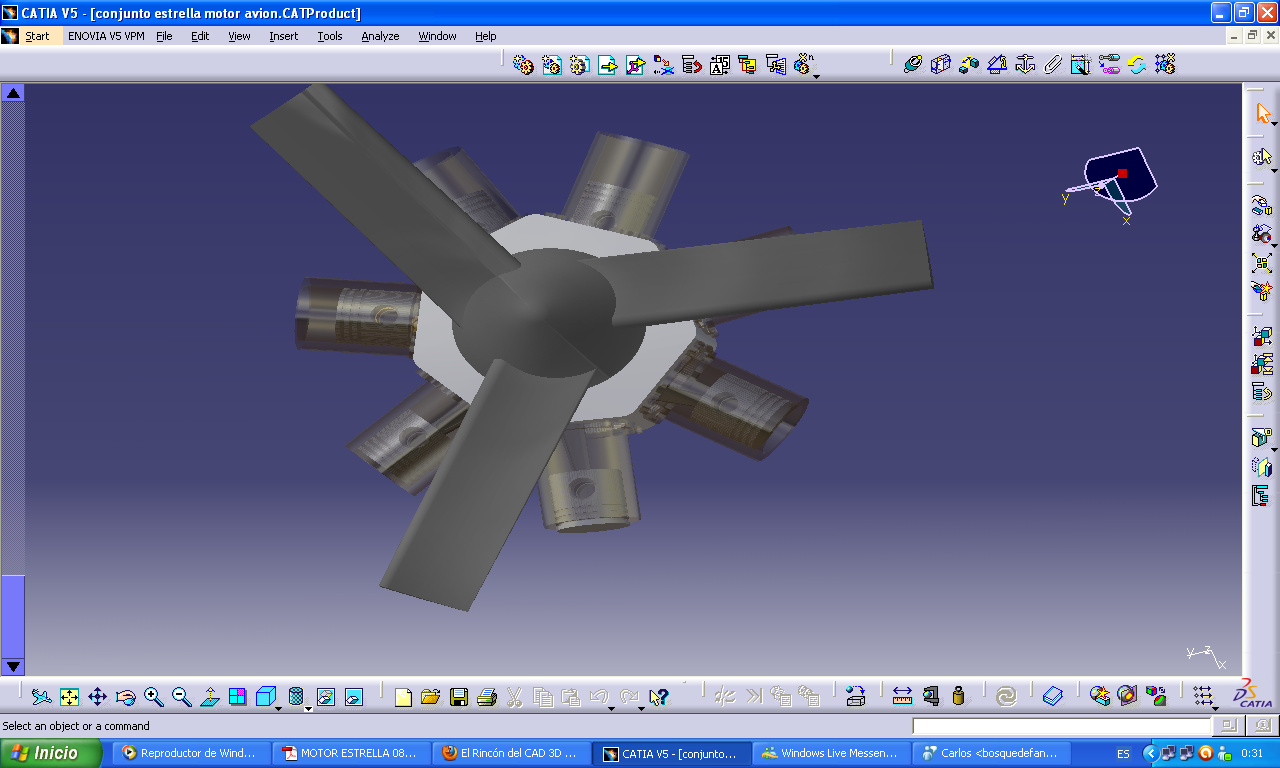Open the Undo history dropdown arrow
The width and height of the screenshot is (1280, 768).
[611, 708]
